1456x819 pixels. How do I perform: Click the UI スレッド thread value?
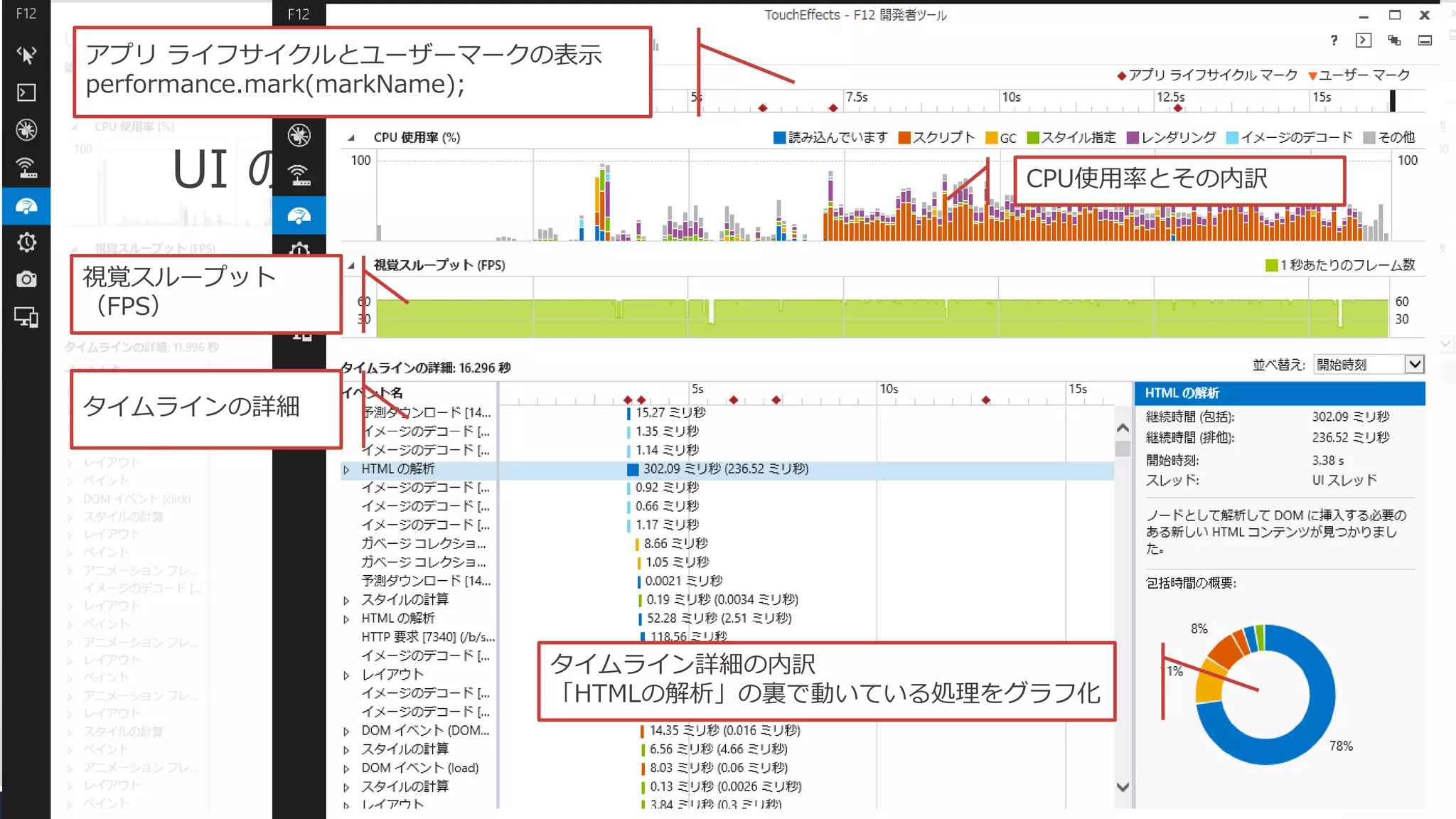[x=1344, y=481]
